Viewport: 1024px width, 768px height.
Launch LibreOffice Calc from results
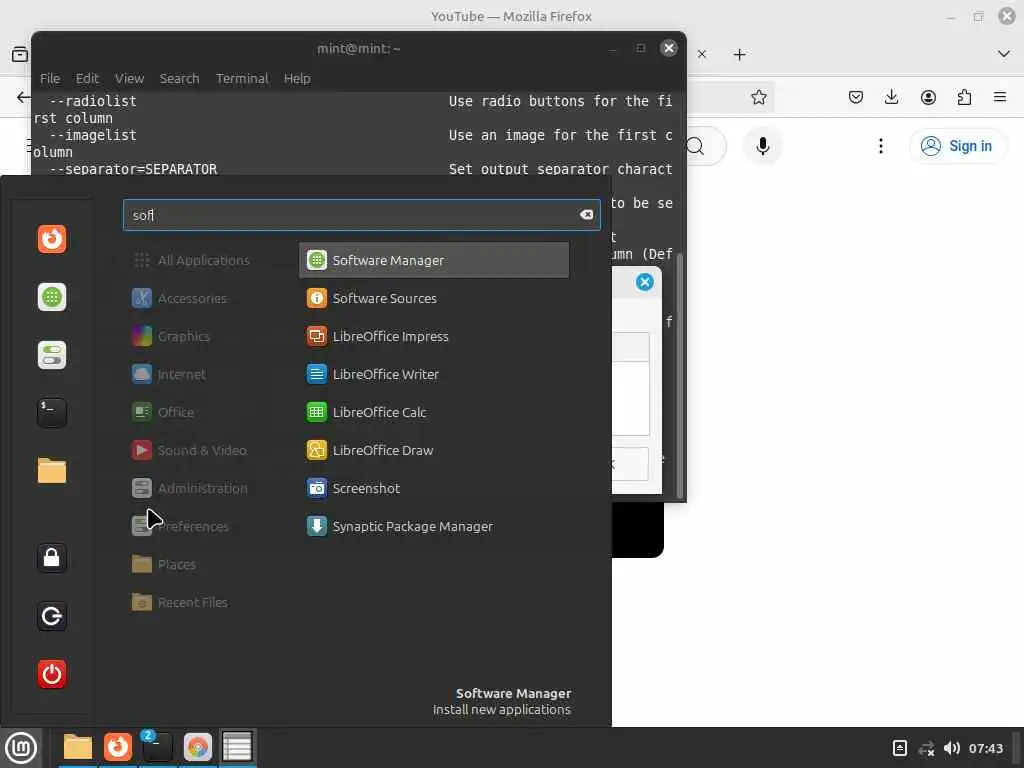click(434, 412)
